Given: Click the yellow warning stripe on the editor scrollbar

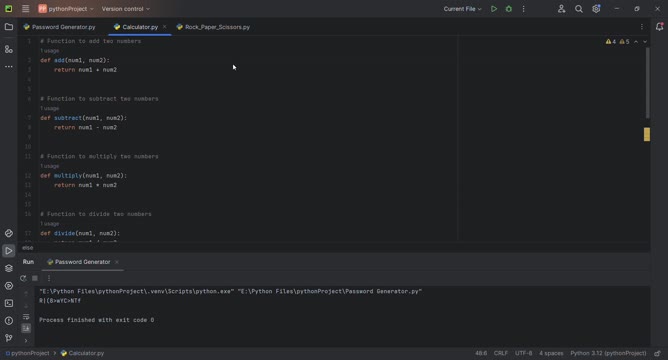Looking at the screenshot, I should click(647, 134).
